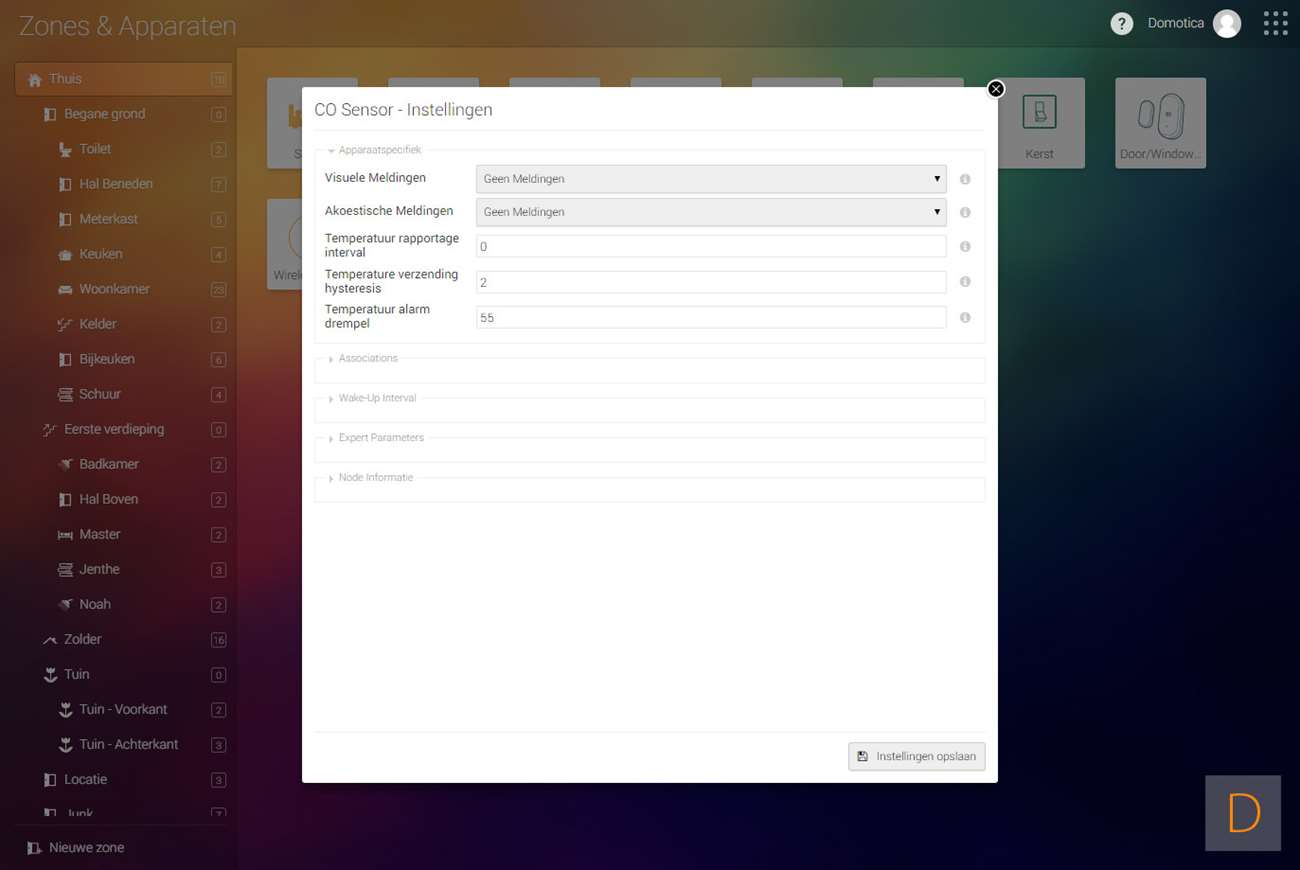Image resolution: width=1300 pixels, height=870 pixels.
Task: Click the Badkamer zone icon
Action: pos(66,464)
